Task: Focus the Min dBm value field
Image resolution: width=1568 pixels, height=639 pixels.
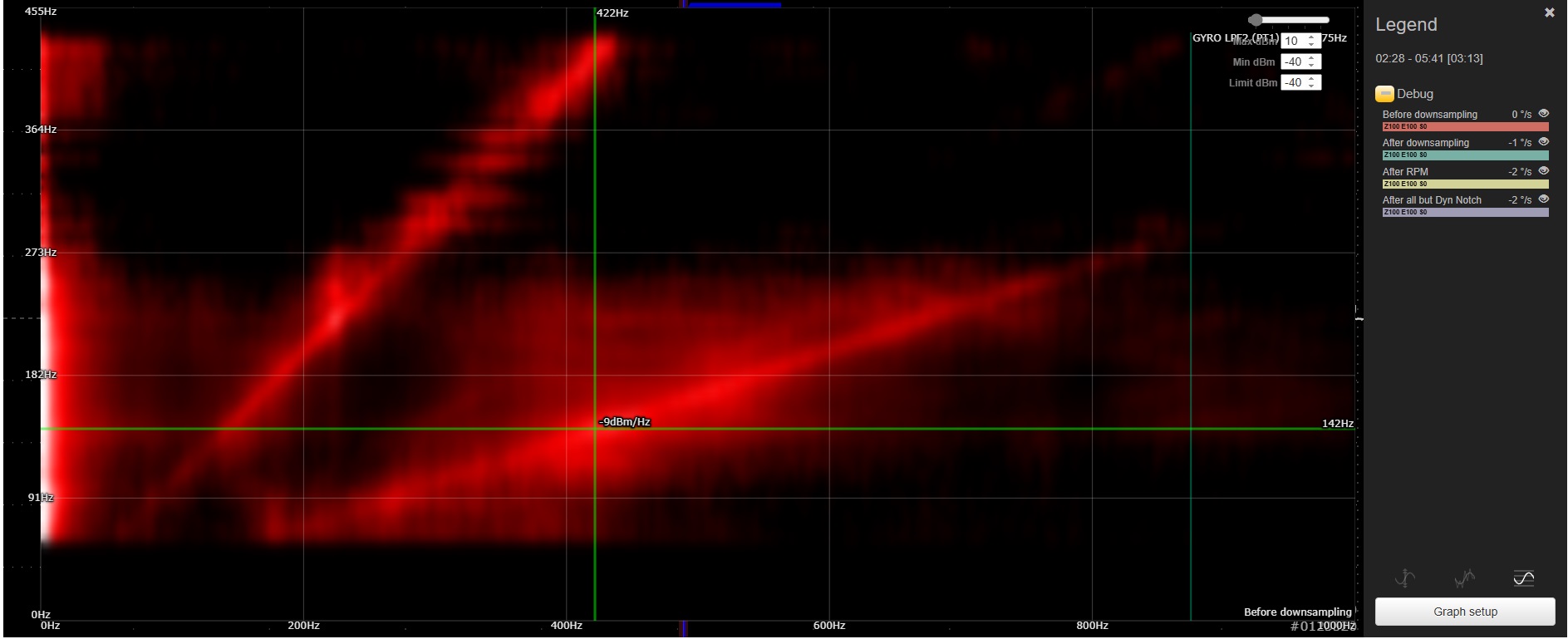Action: pyautogui.click(x=1293, y=61)
